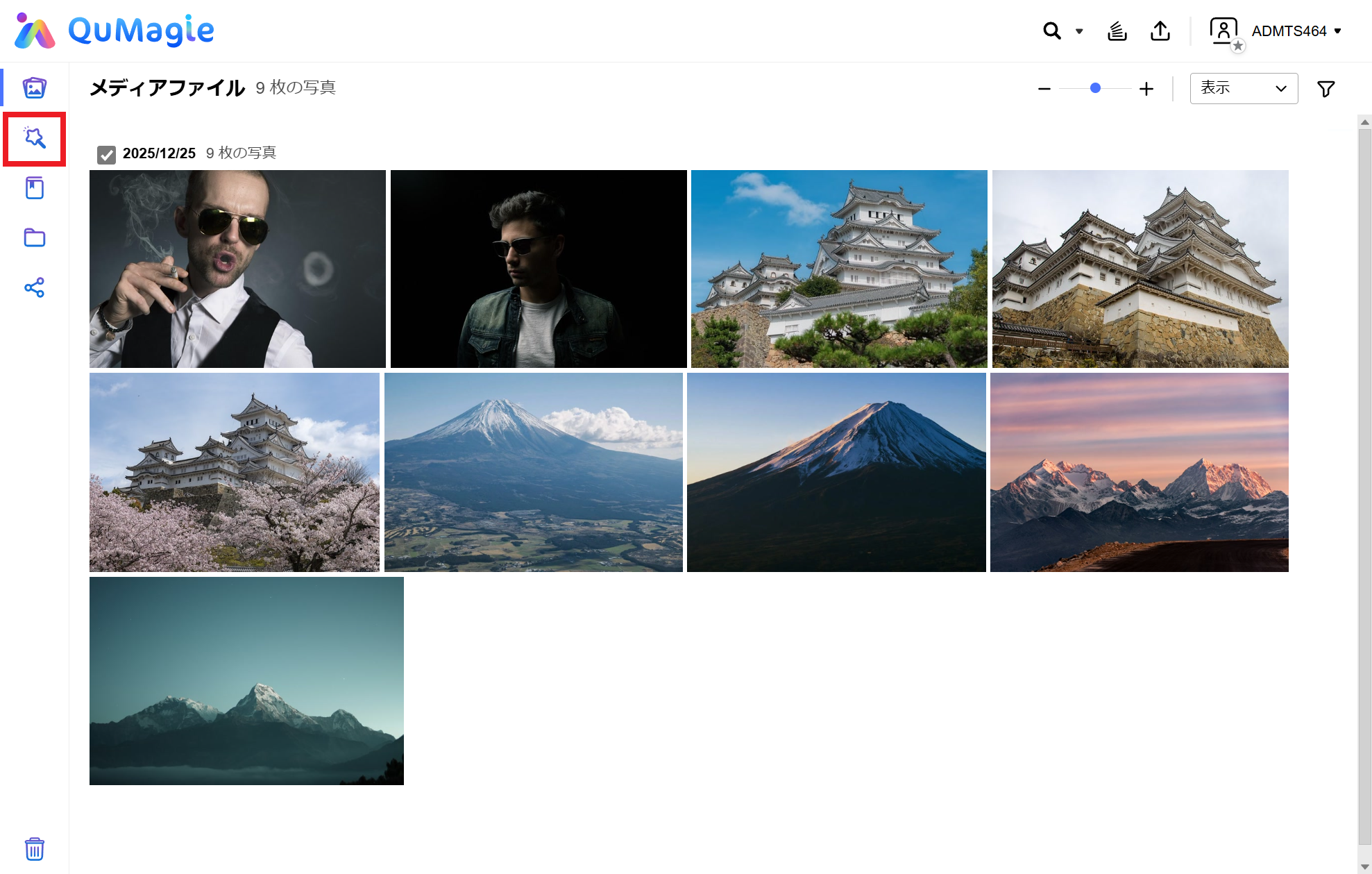Click the scrollbar down arrow
Image resolution: width=1372 pixels, height=874 pixels.
[1365, 867]
